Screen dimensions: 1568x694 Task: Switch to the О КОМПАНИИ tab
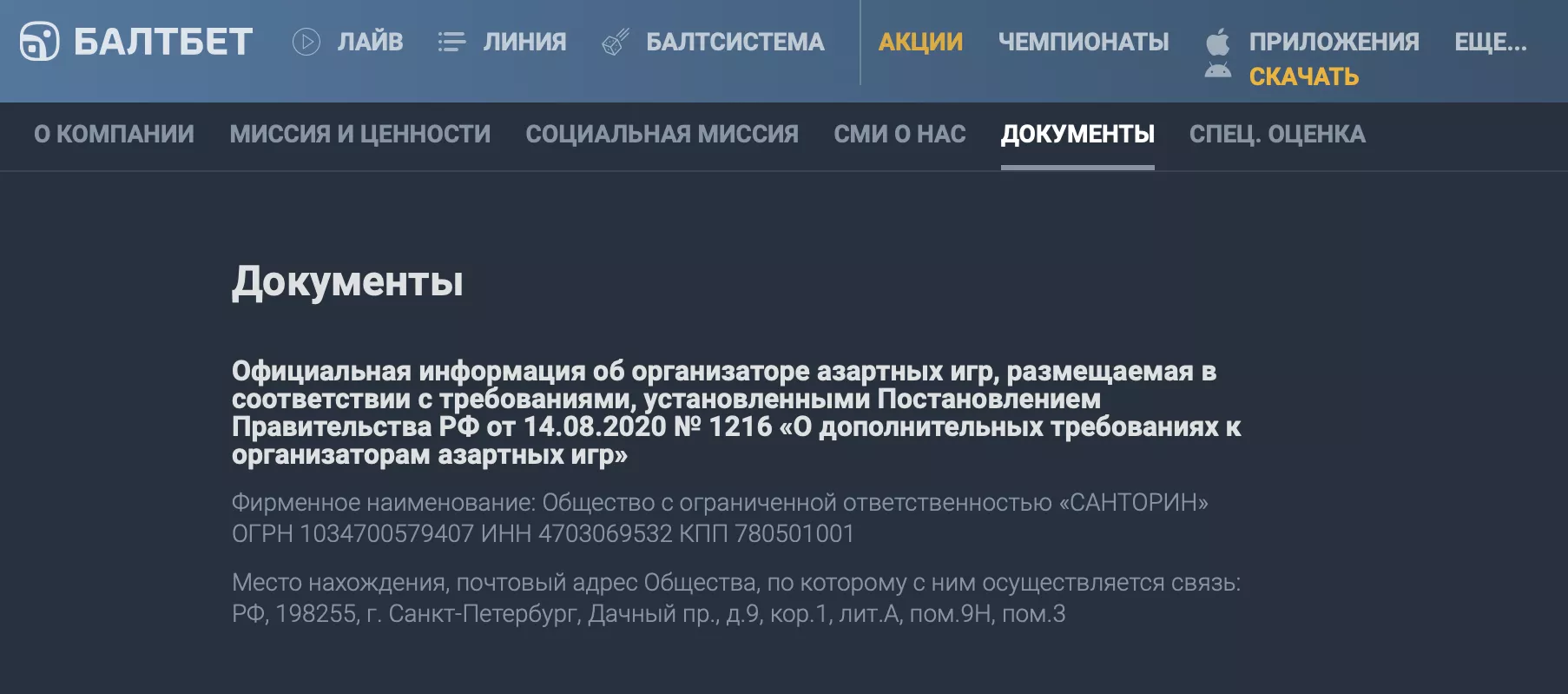[x=113, y=135]
